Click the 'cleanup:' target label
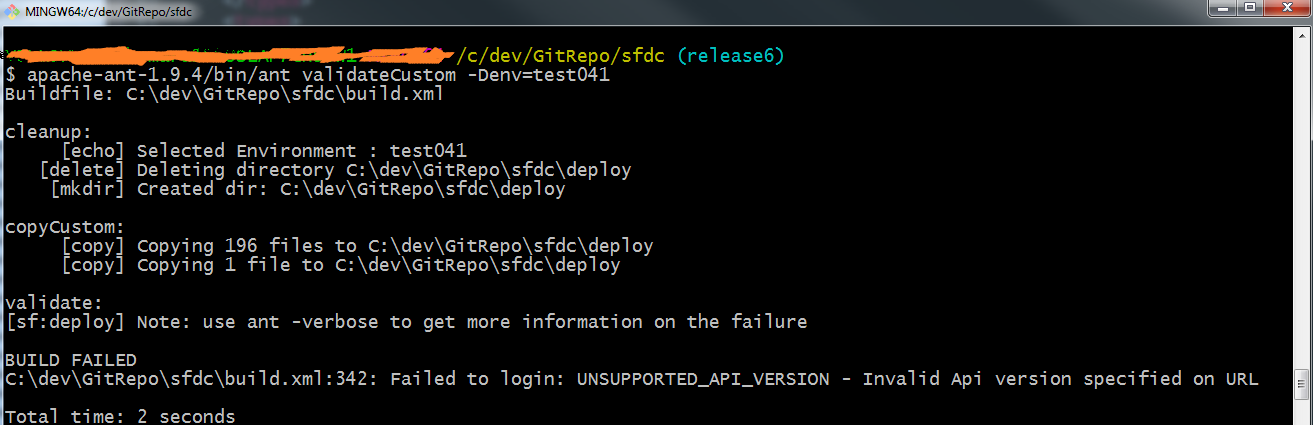 tap(48, 132)
